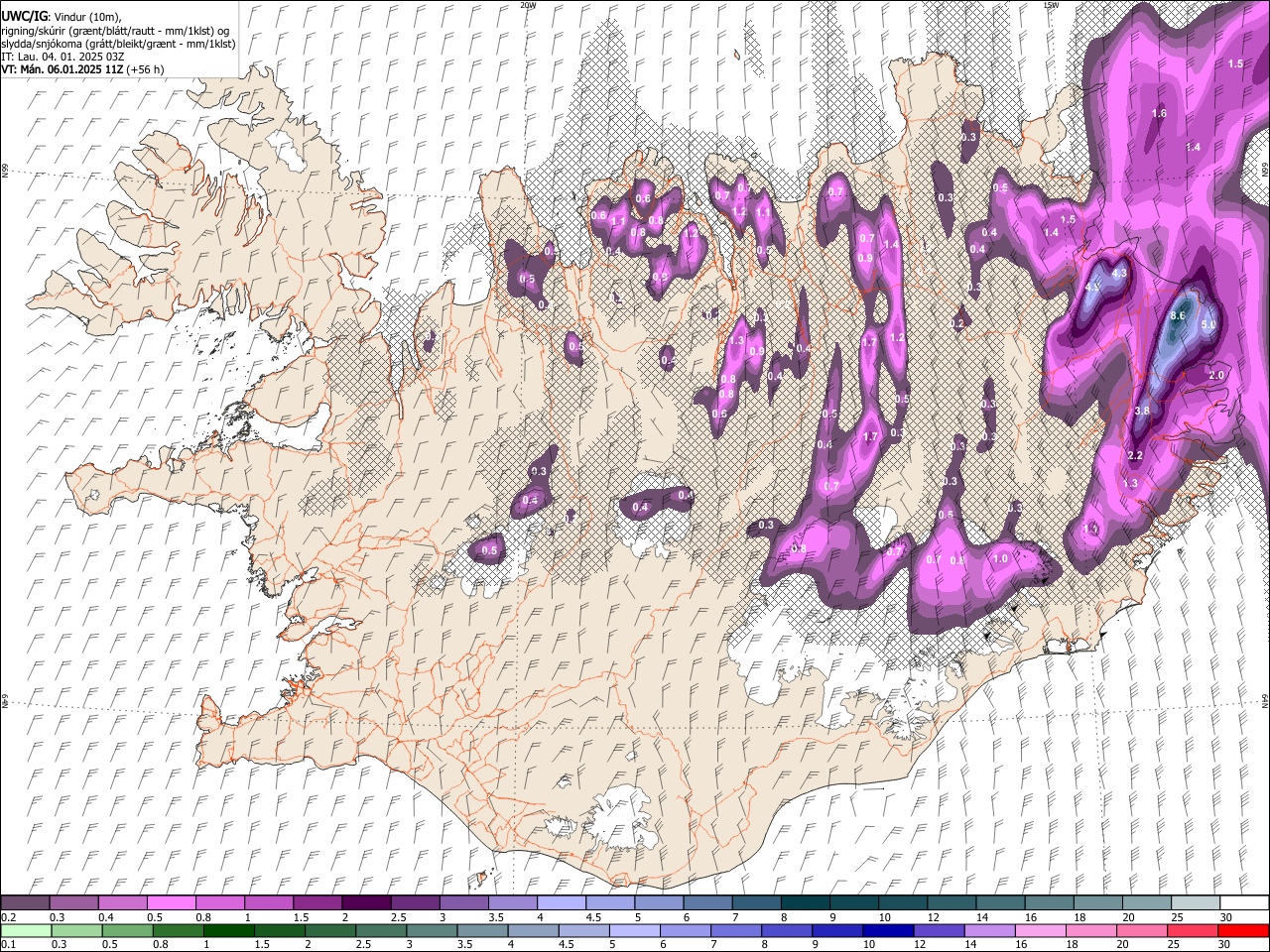Select the 1.0 value label in the south-east band
This screenshot has height=952, width=1270.
point(1000,559)
